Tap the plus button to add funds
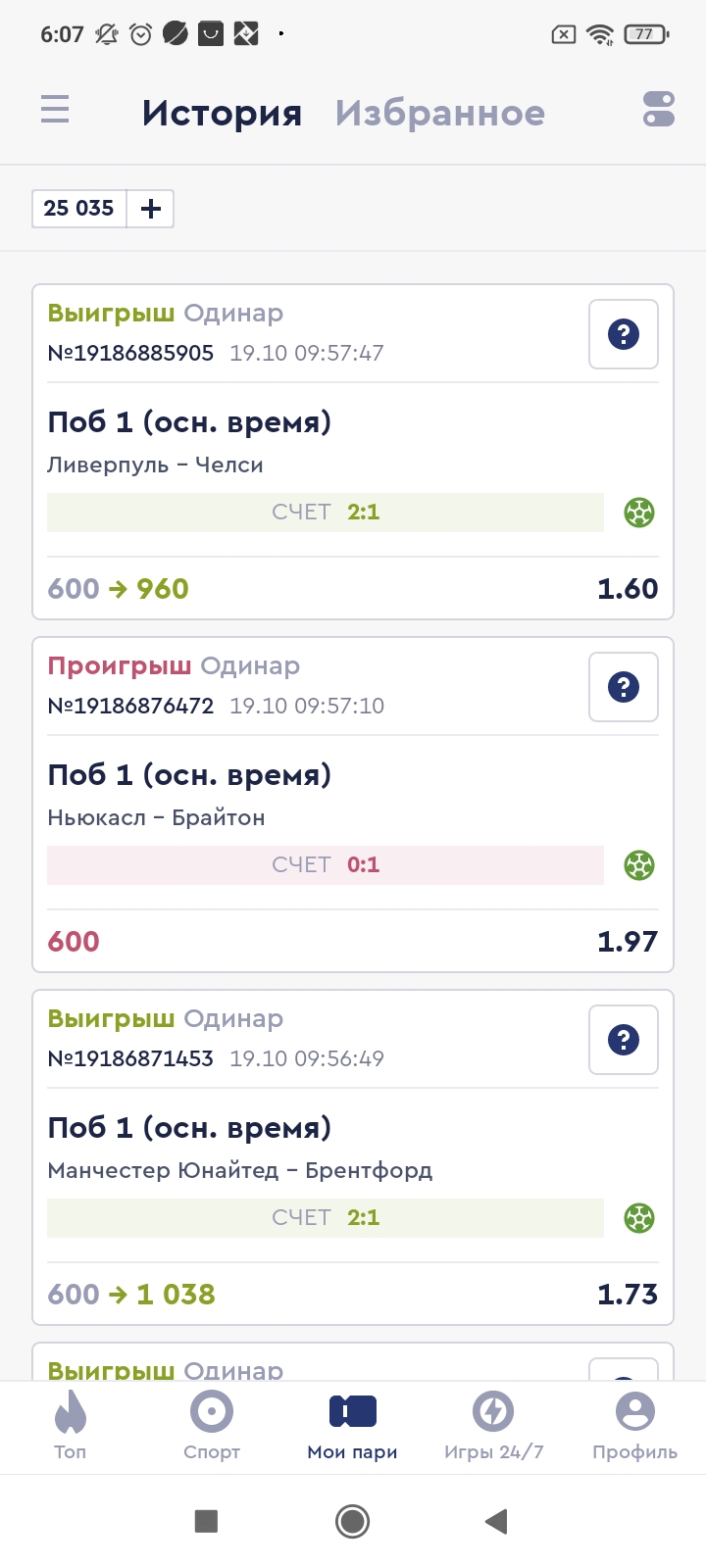 click(151, 209)
